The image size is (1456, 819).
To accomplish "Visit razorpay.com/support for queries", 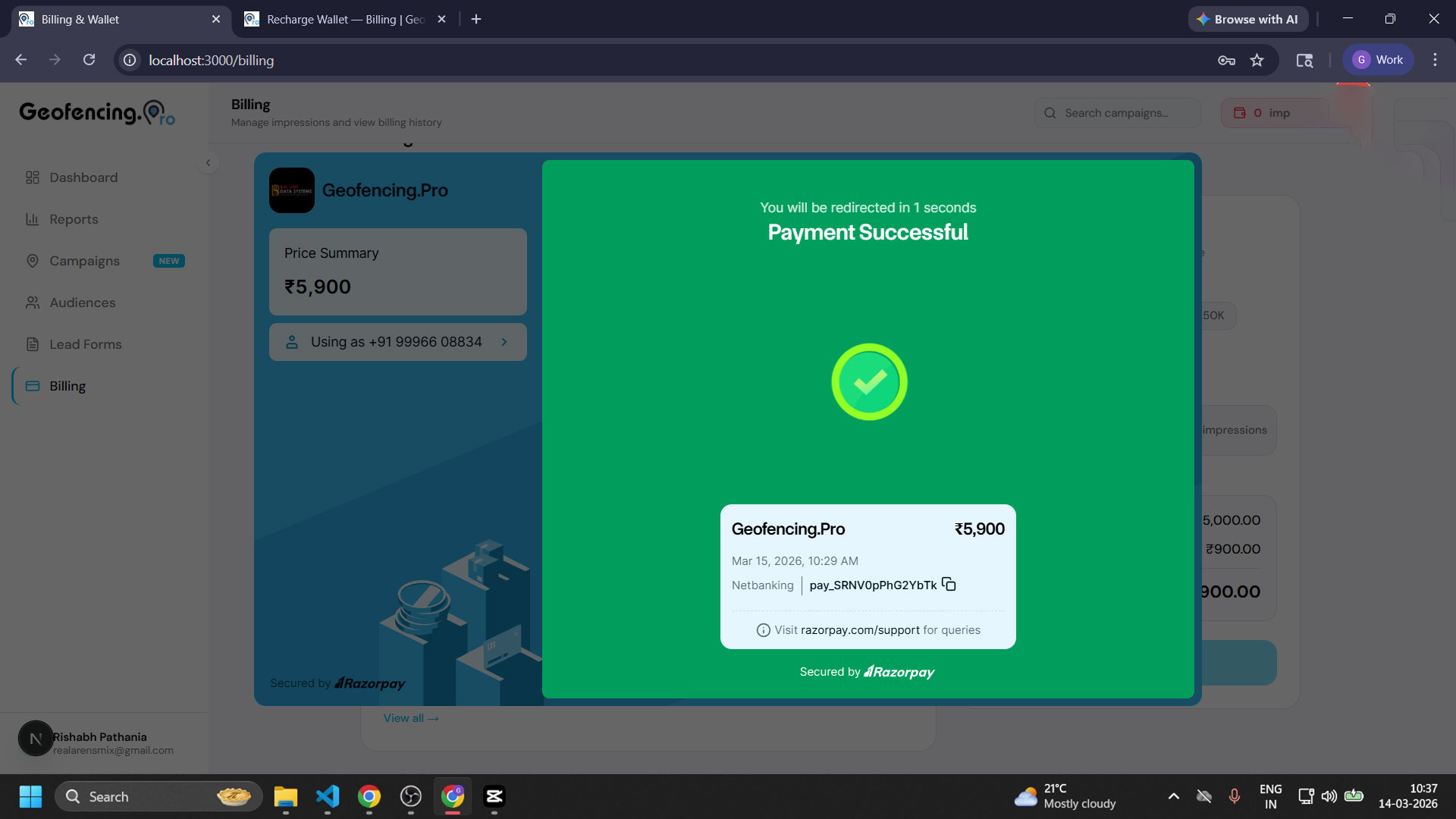I will tap(859, 629).
